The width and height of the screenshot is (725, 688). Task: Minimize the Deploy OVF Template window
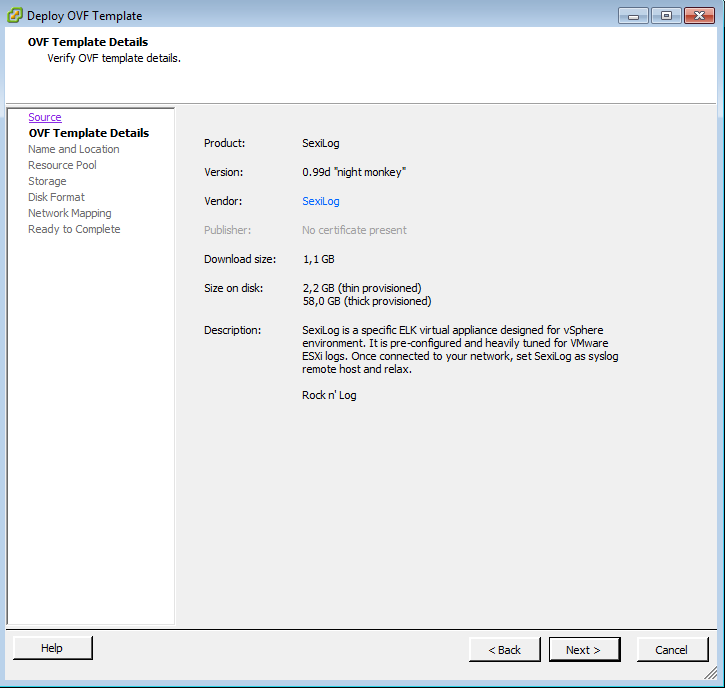click(x=633, y=15)
